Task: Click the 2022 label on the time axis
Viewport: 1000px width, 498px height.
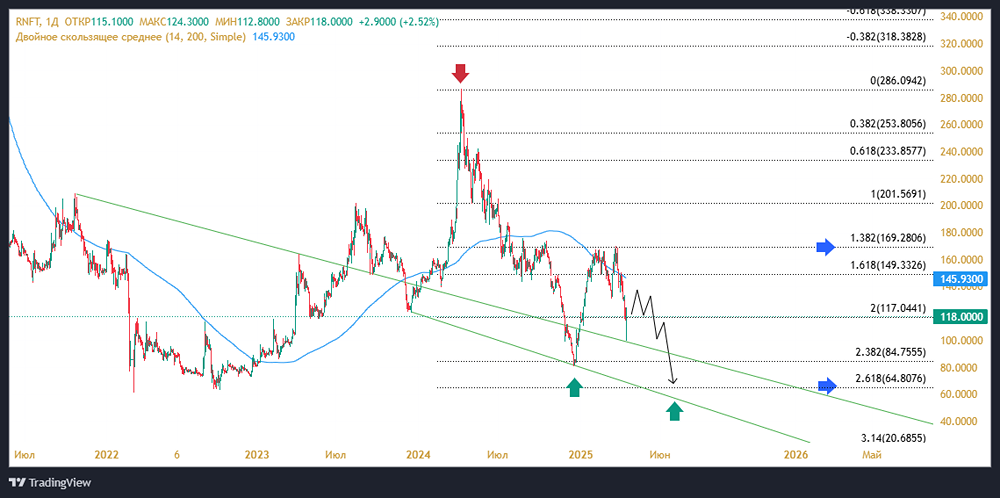Action: pyautogui.click(x=107, y=455)
